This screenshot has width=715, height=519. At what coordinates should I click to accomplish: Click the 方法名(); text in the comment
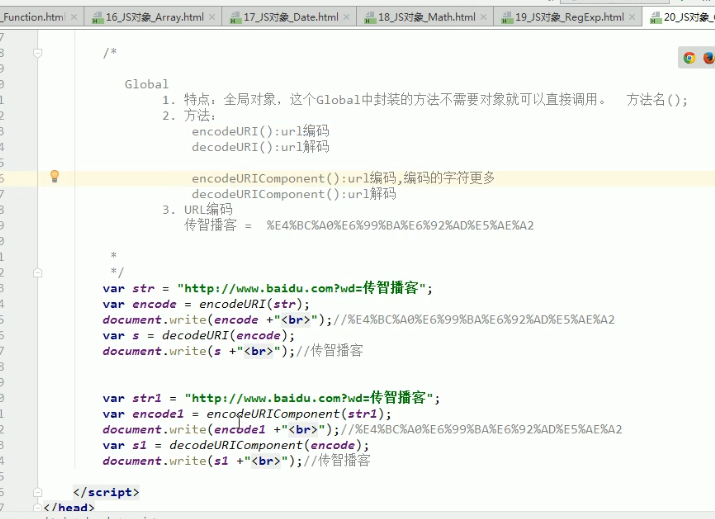pyautogui.click(x=657, y=99)
